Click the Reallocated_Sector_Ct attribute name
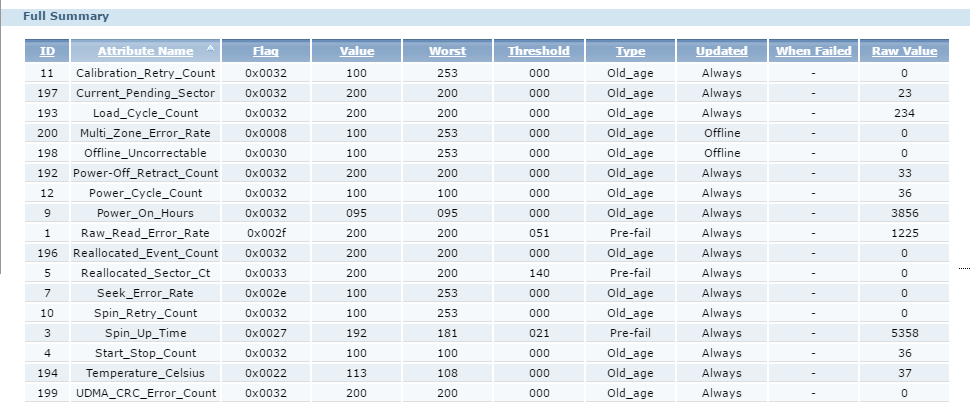 [146, 273]
